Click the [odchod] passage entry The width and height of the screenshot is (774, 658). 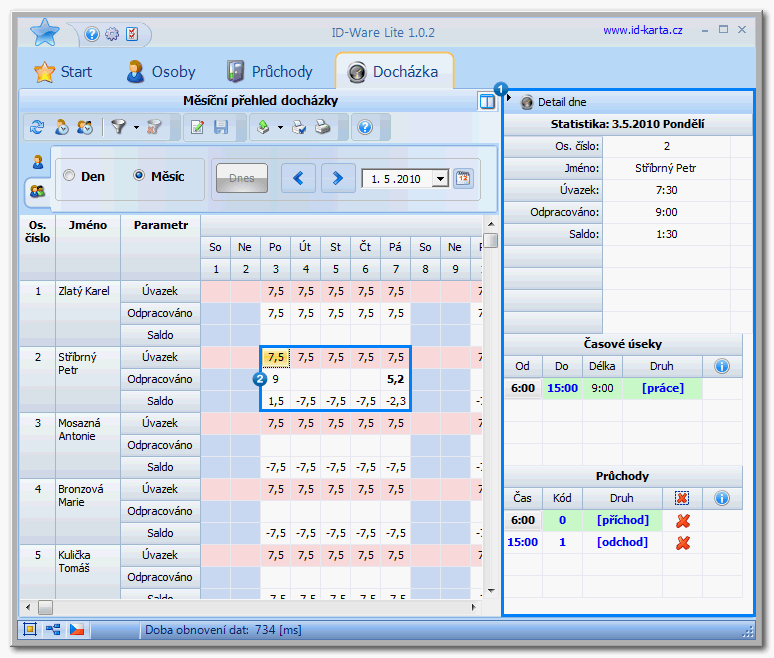[622, 542]
